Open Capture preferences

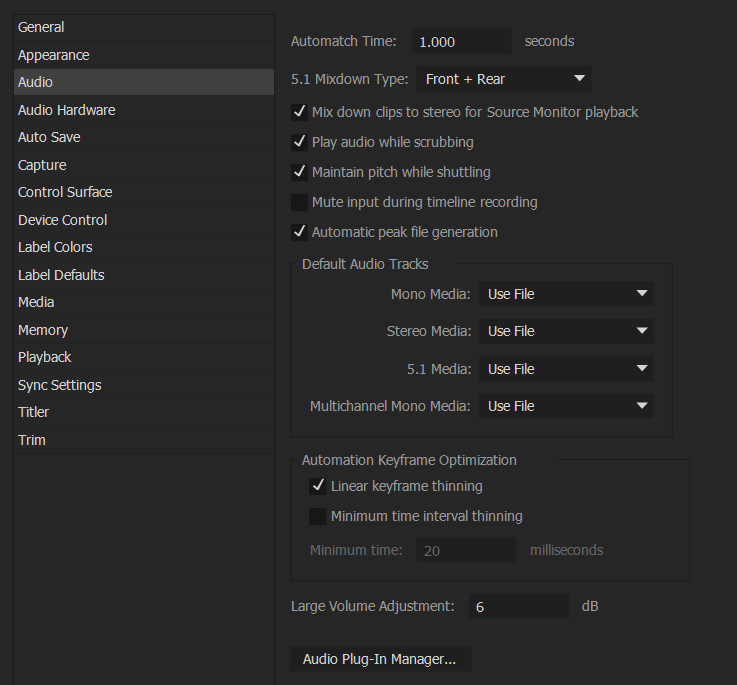[x=144, y=165]
